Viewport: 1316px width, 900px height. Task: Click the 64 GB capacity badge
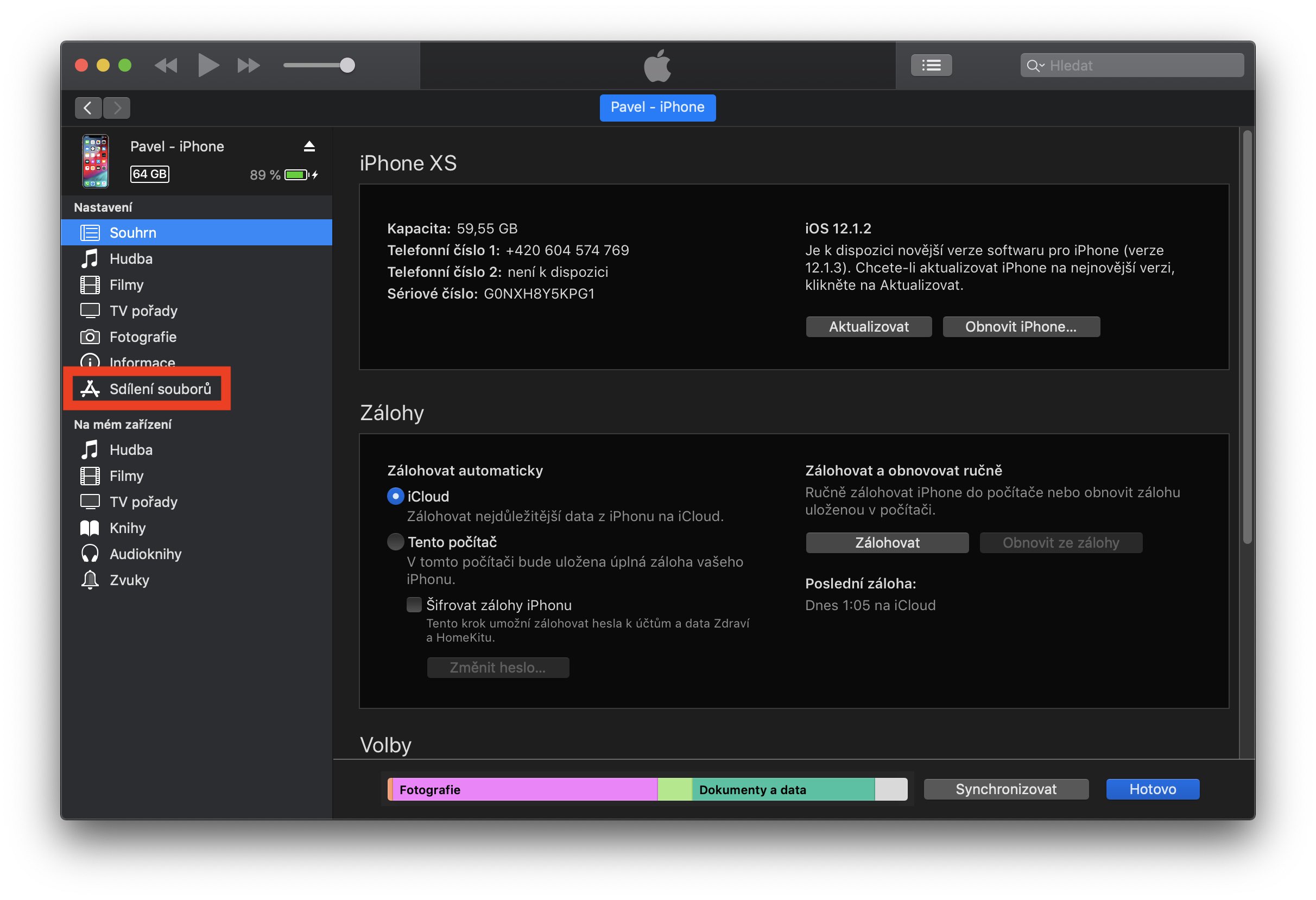(x=149, y=174)
